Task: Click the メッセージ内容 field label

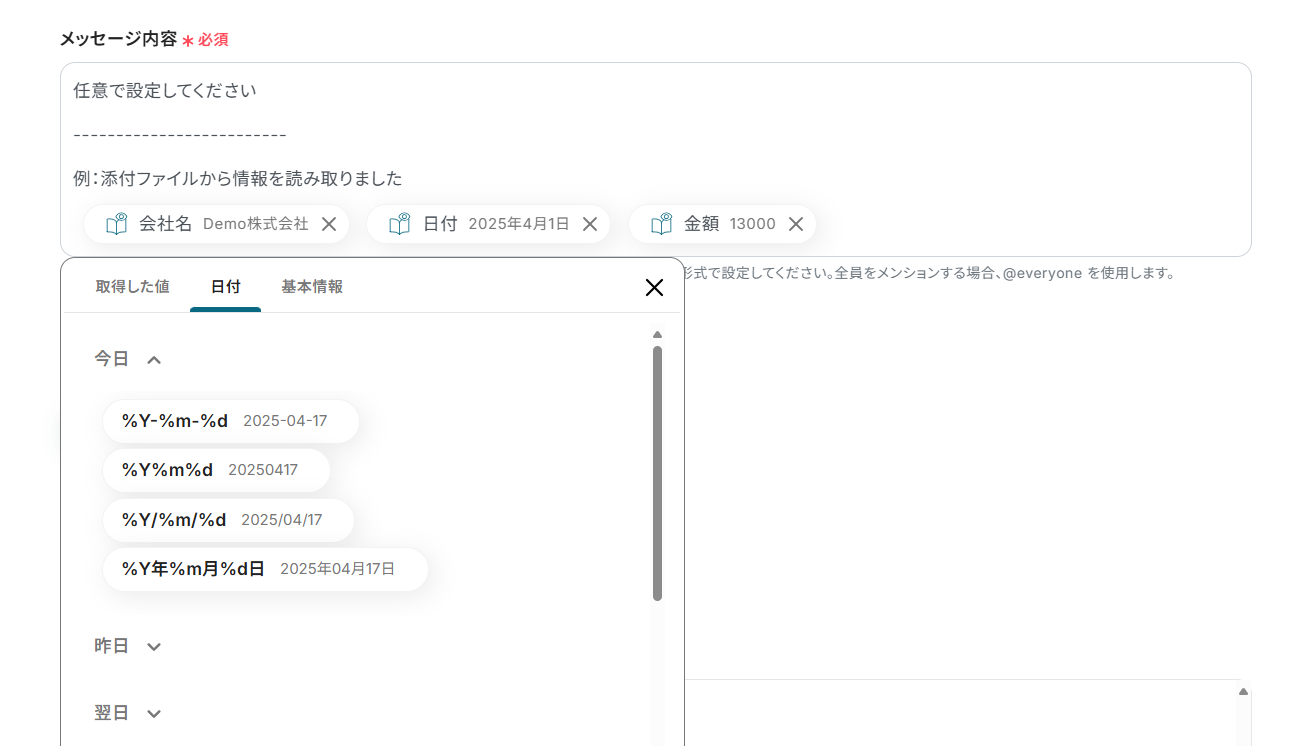Action: tap(118, 39)
